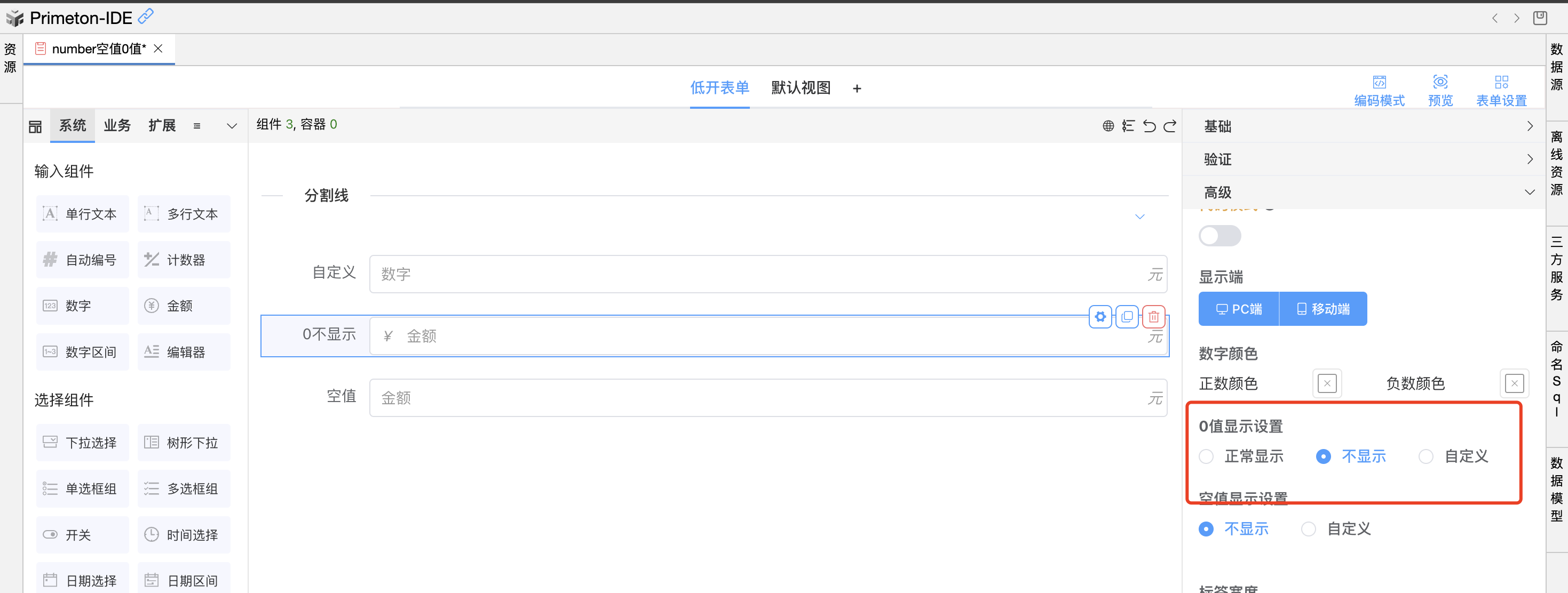Click the globe language icon
This screenshot has height=593, width=1568.
tap(1108, 126)
